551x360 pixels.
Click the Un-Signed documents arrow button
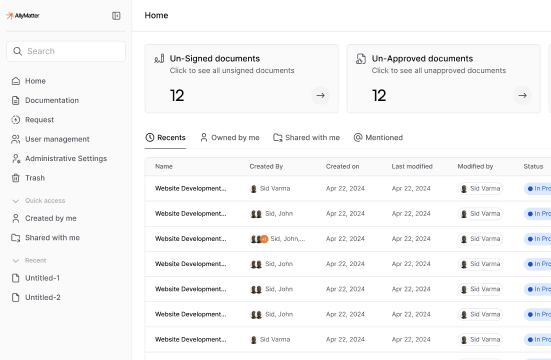point(320,95)
